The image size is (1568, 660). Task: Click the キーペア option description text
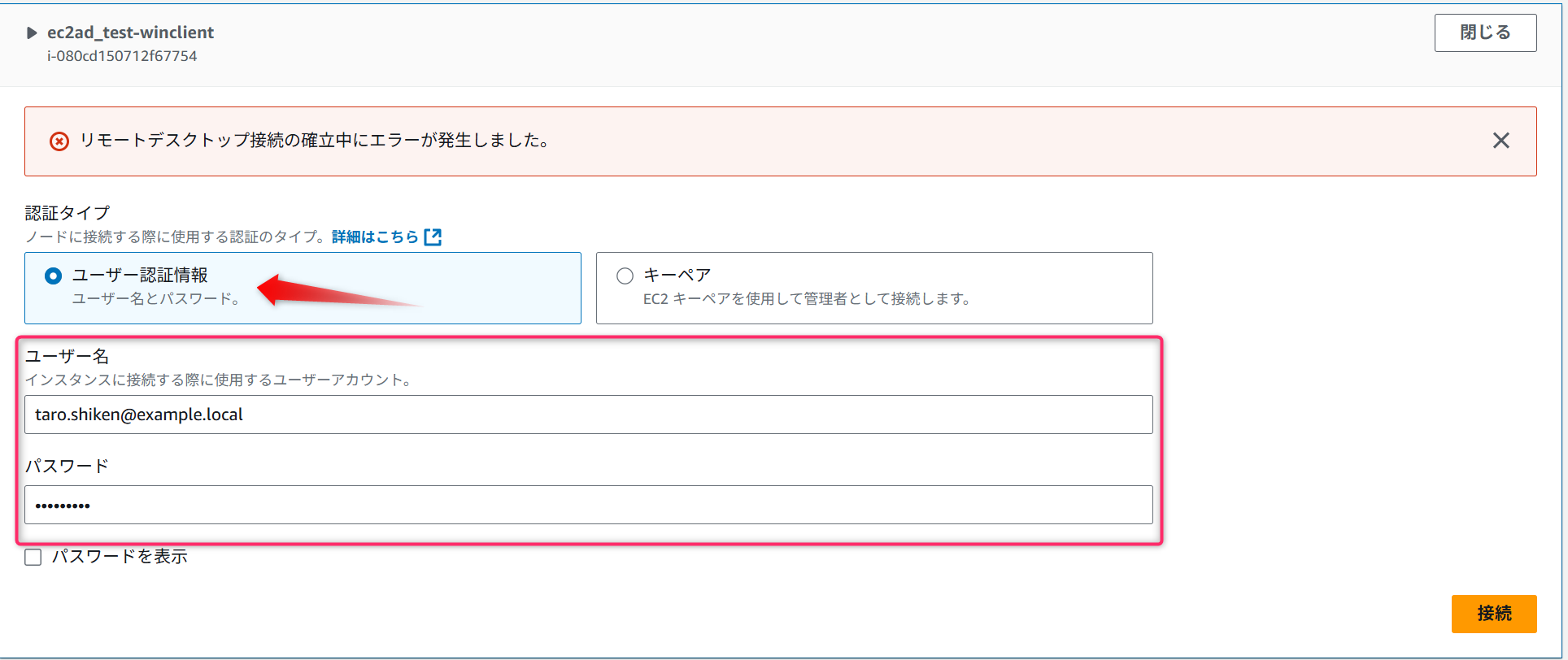(807, 299)
